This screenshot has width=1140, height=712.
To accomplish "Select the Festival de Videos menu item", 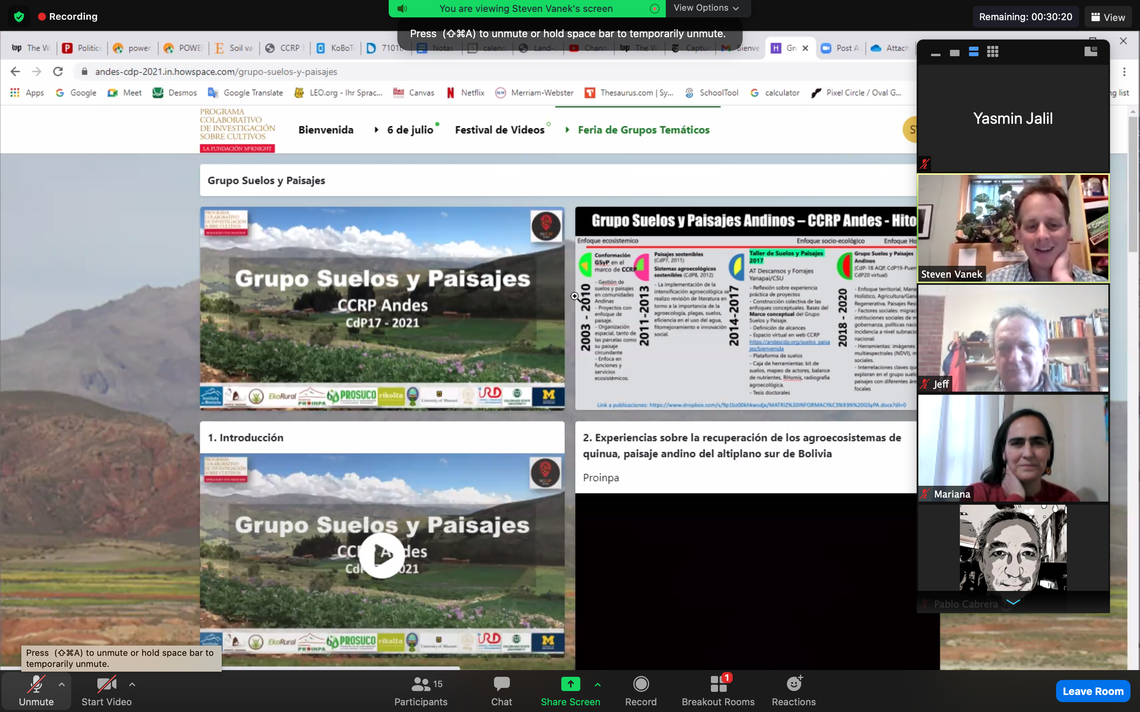I will 499,130.
